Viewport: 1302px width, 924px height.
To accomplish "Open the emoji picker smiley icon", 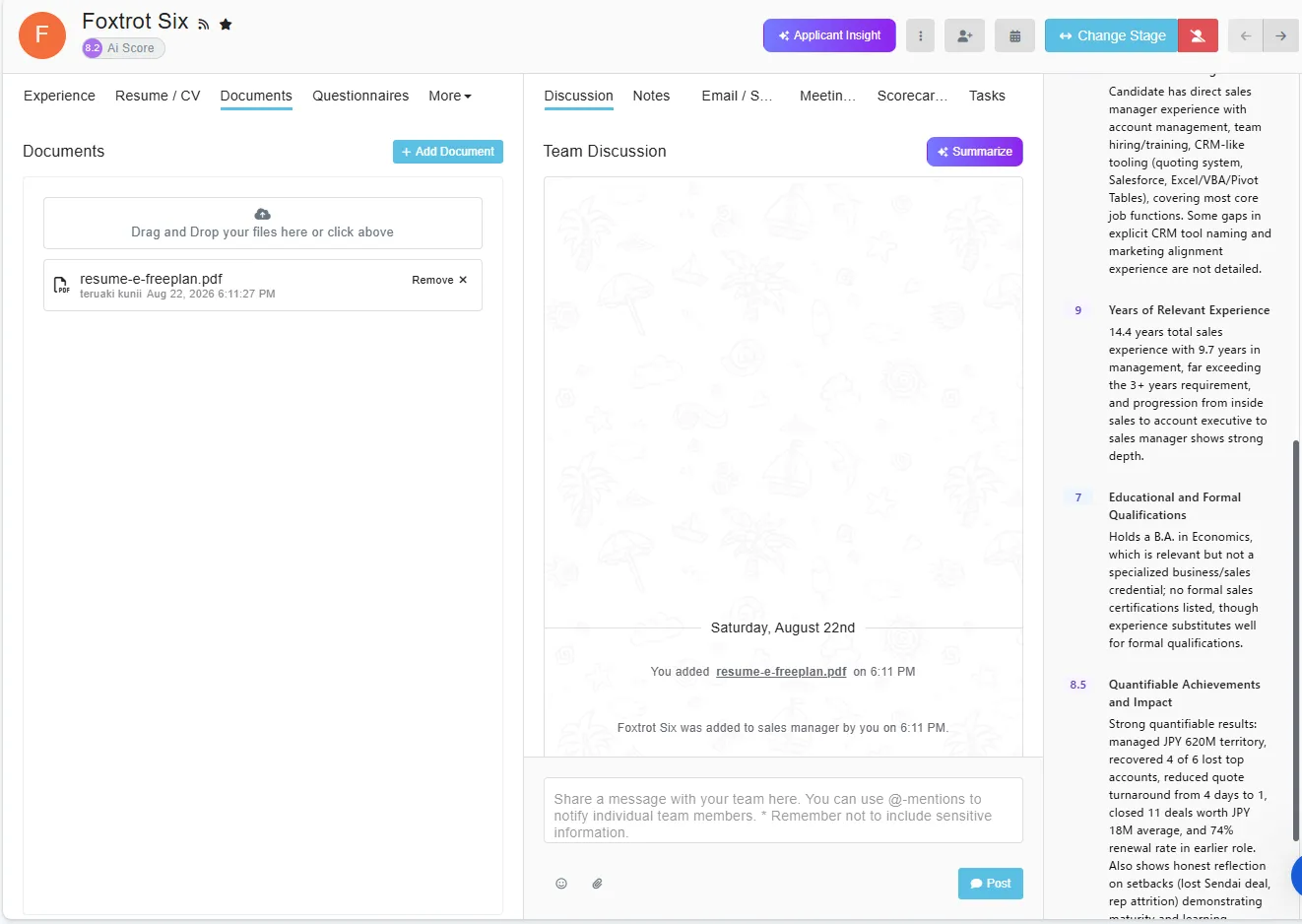I will [561, 884].
